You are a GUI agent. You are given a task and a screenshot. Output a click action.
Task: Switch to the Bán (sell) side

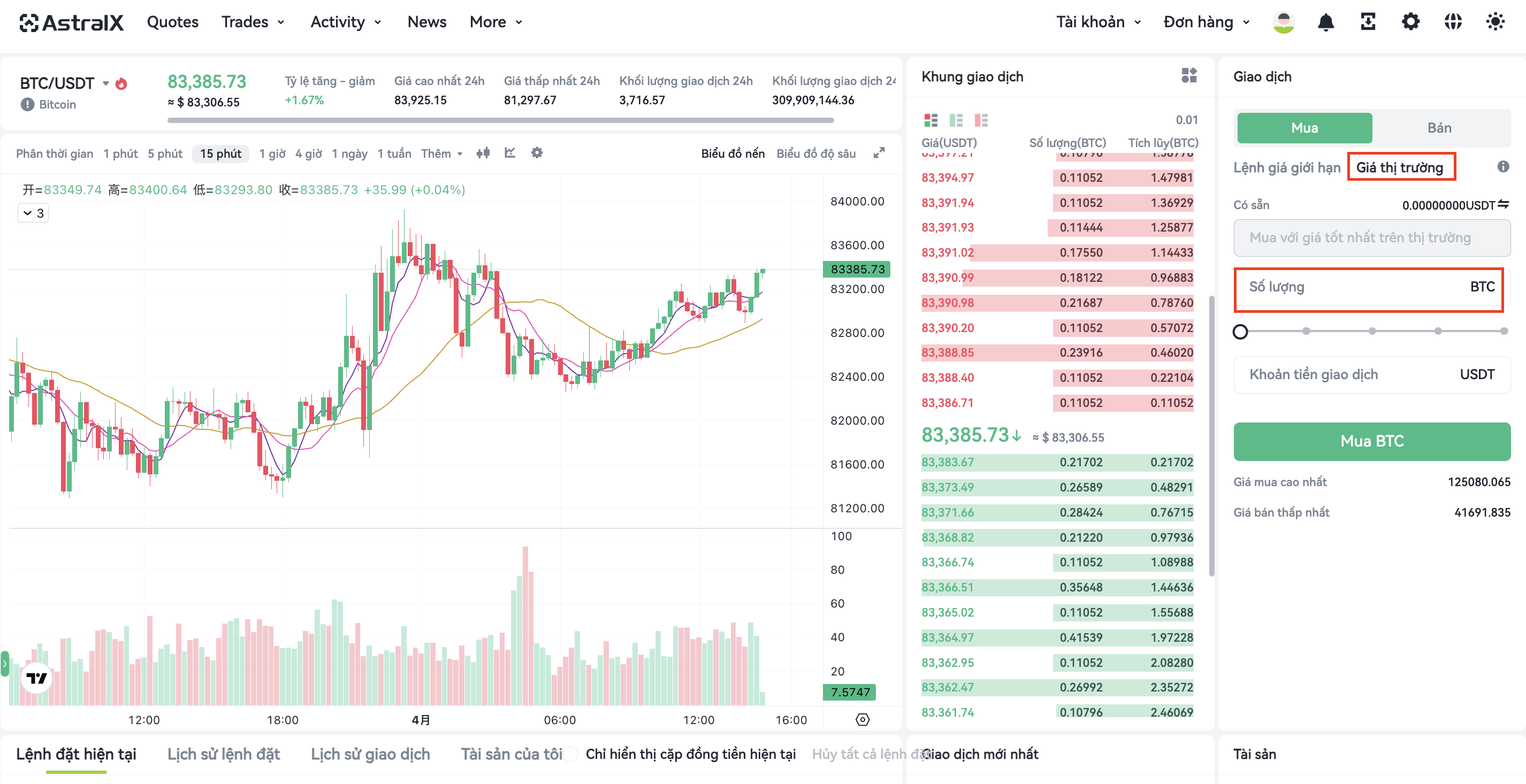coord(1439,128)
